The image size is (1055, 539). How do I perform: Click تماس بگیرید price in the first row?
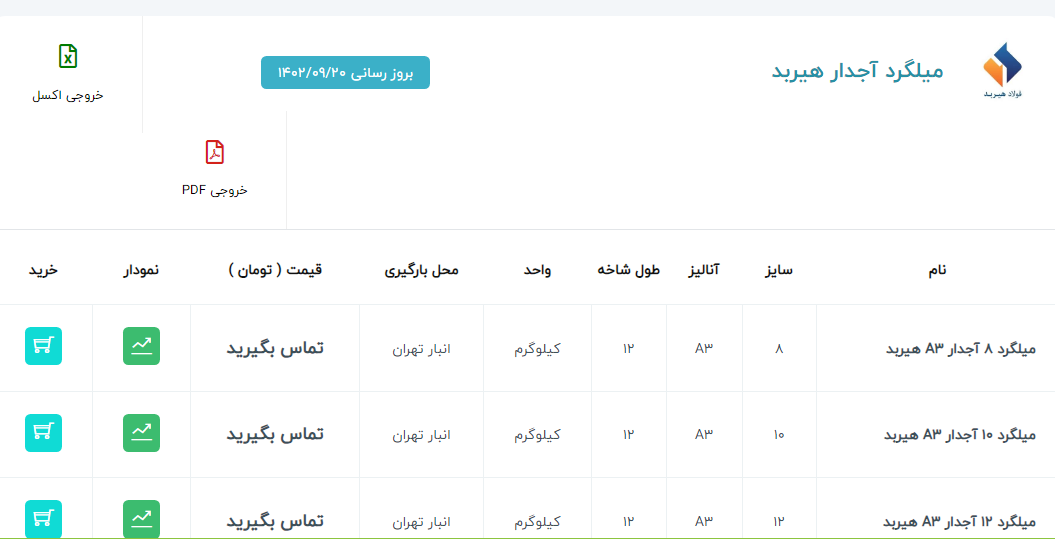pos(275,348)
